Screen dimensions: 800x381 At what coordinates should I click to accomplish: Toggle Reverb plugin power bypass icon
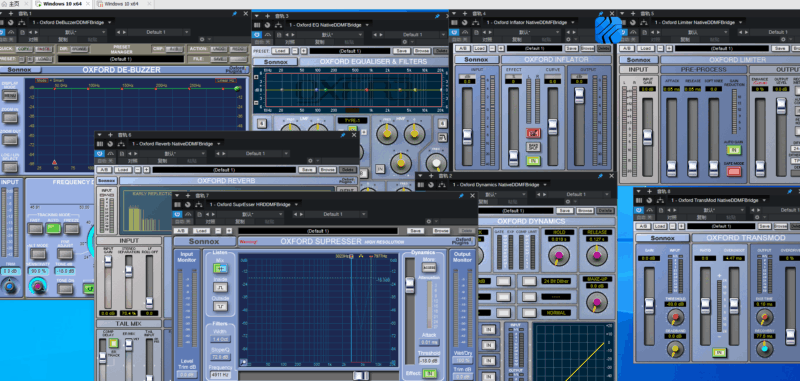tap(99, 154)
